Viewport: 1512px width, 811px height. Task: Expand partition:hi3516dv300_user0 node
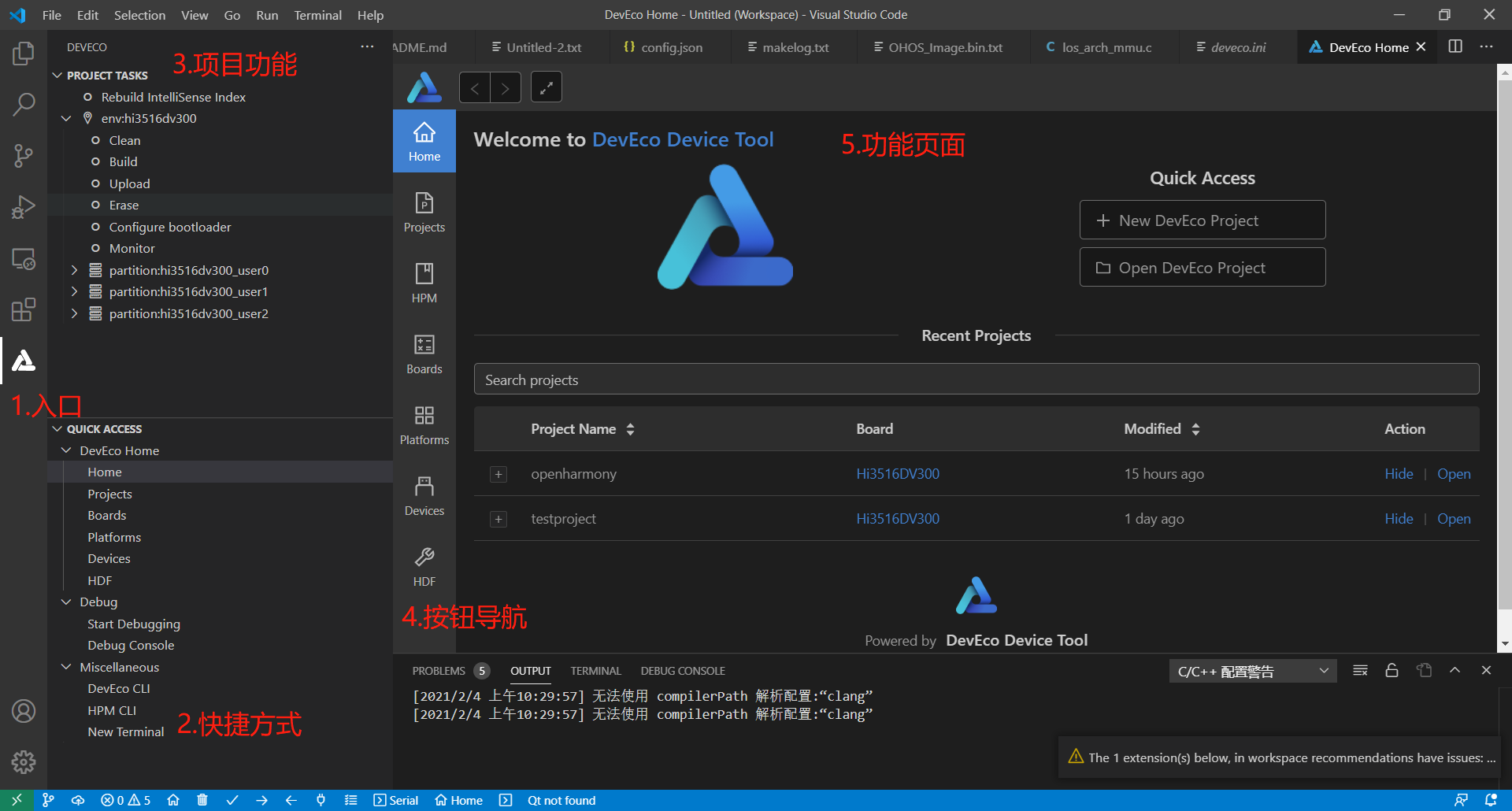point(74,270)
